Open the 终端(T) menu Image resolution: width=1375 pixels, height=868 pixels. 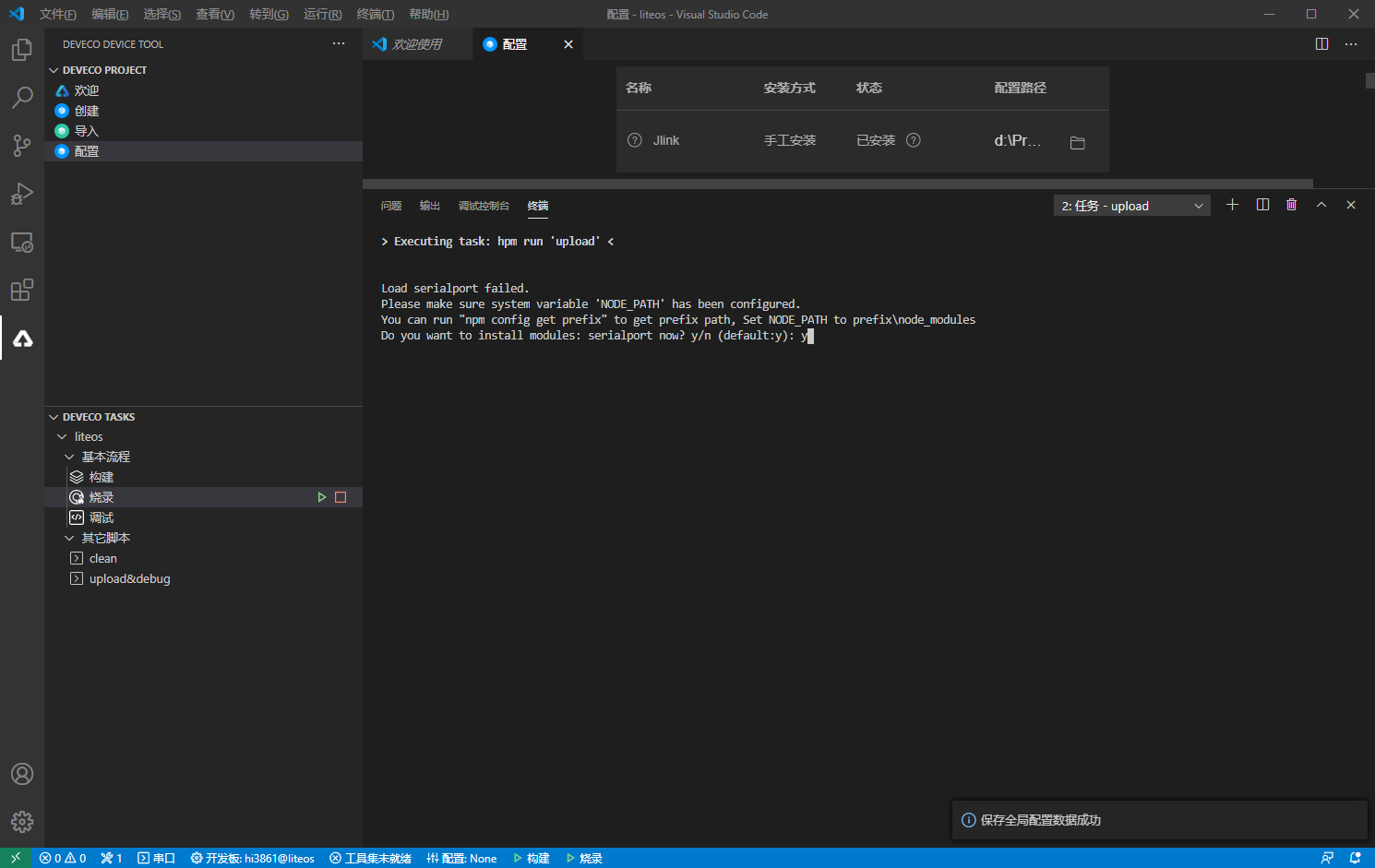coord(376,14)
